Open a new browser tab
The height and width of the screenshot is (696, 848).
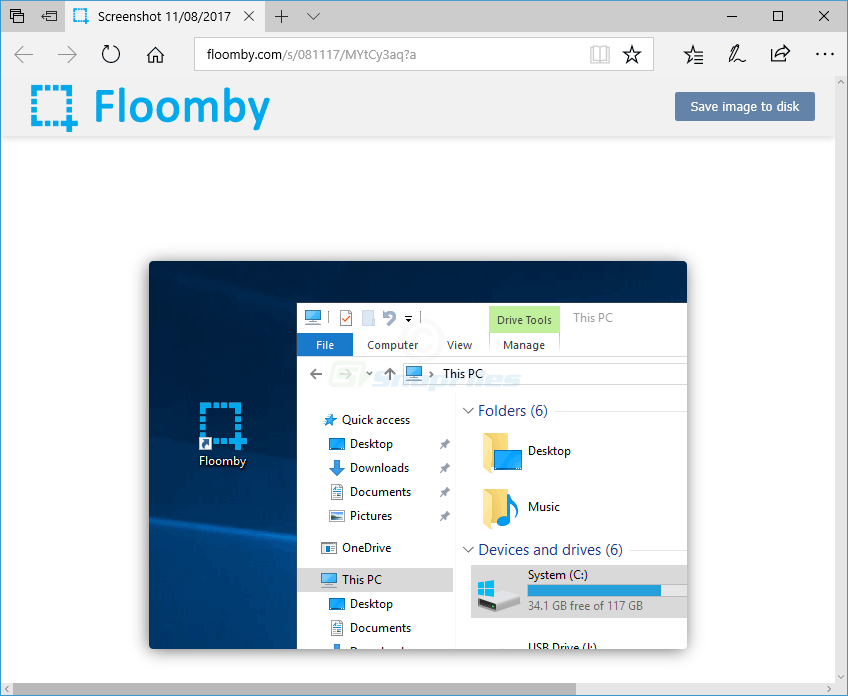click(282, 16)
